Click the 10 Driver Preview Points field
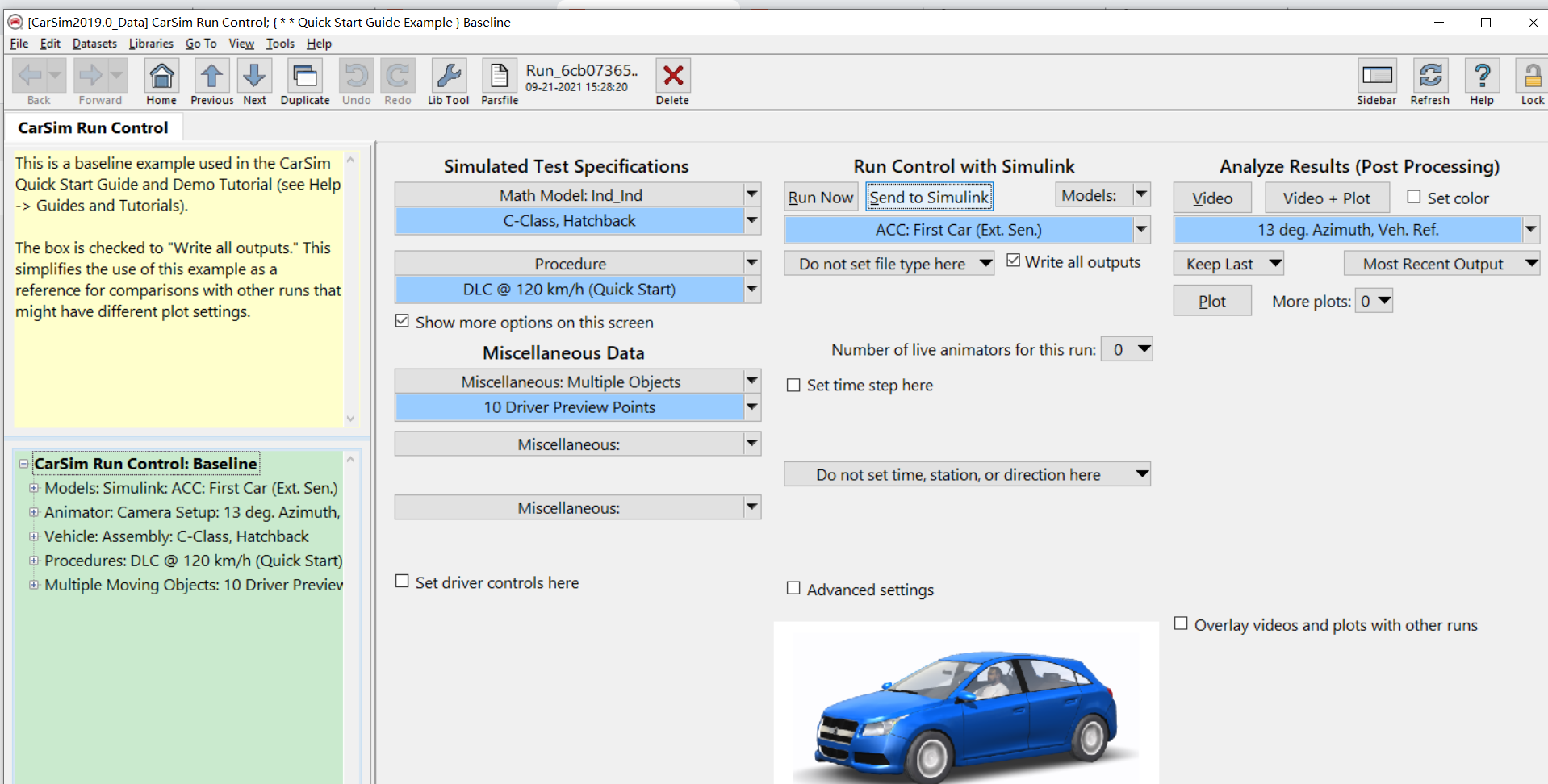The width and height of the screenshot is (1548, 784). click(570, 407)
